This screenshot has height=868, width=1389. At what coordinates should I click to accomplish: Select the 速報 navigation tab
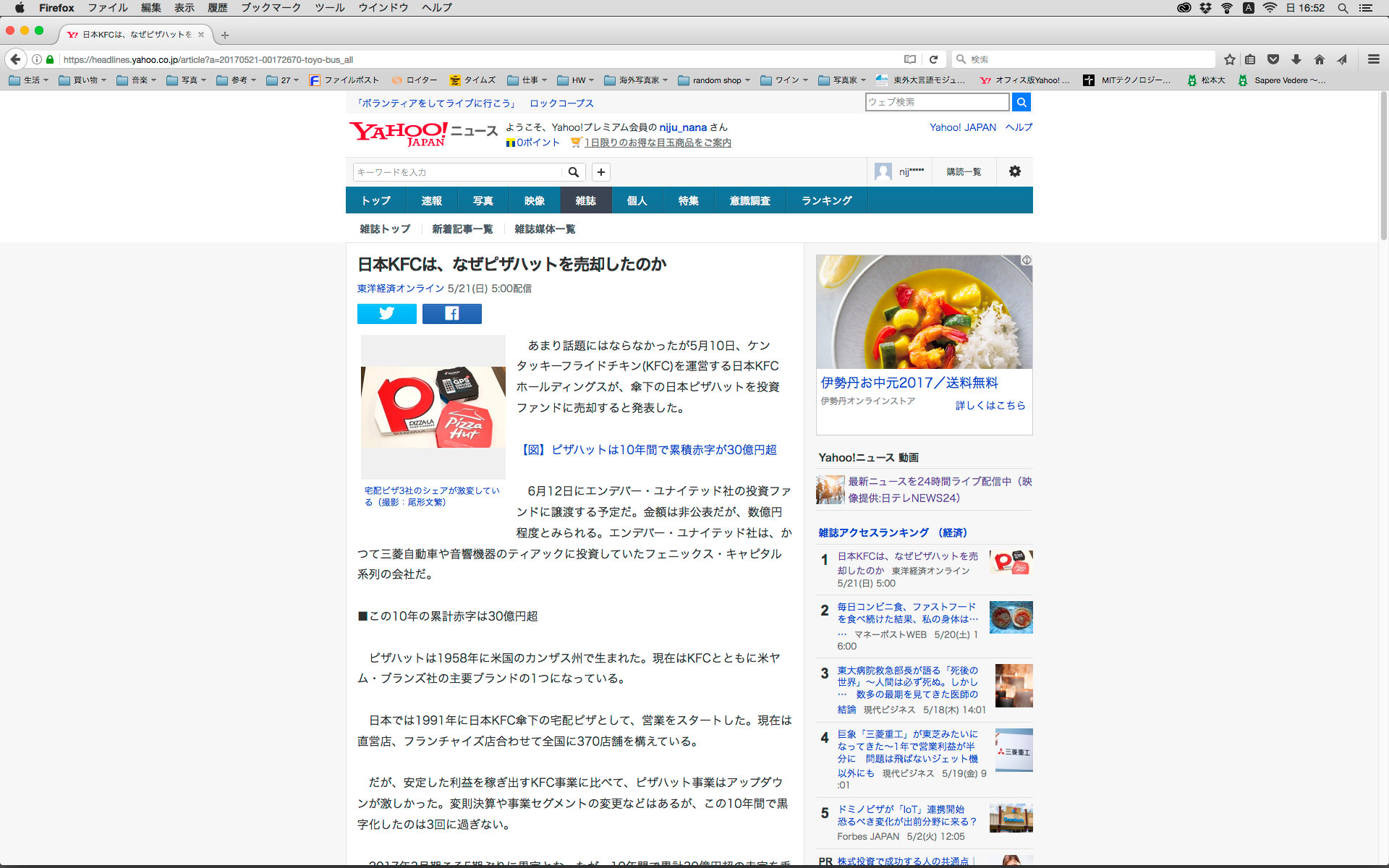431,200
